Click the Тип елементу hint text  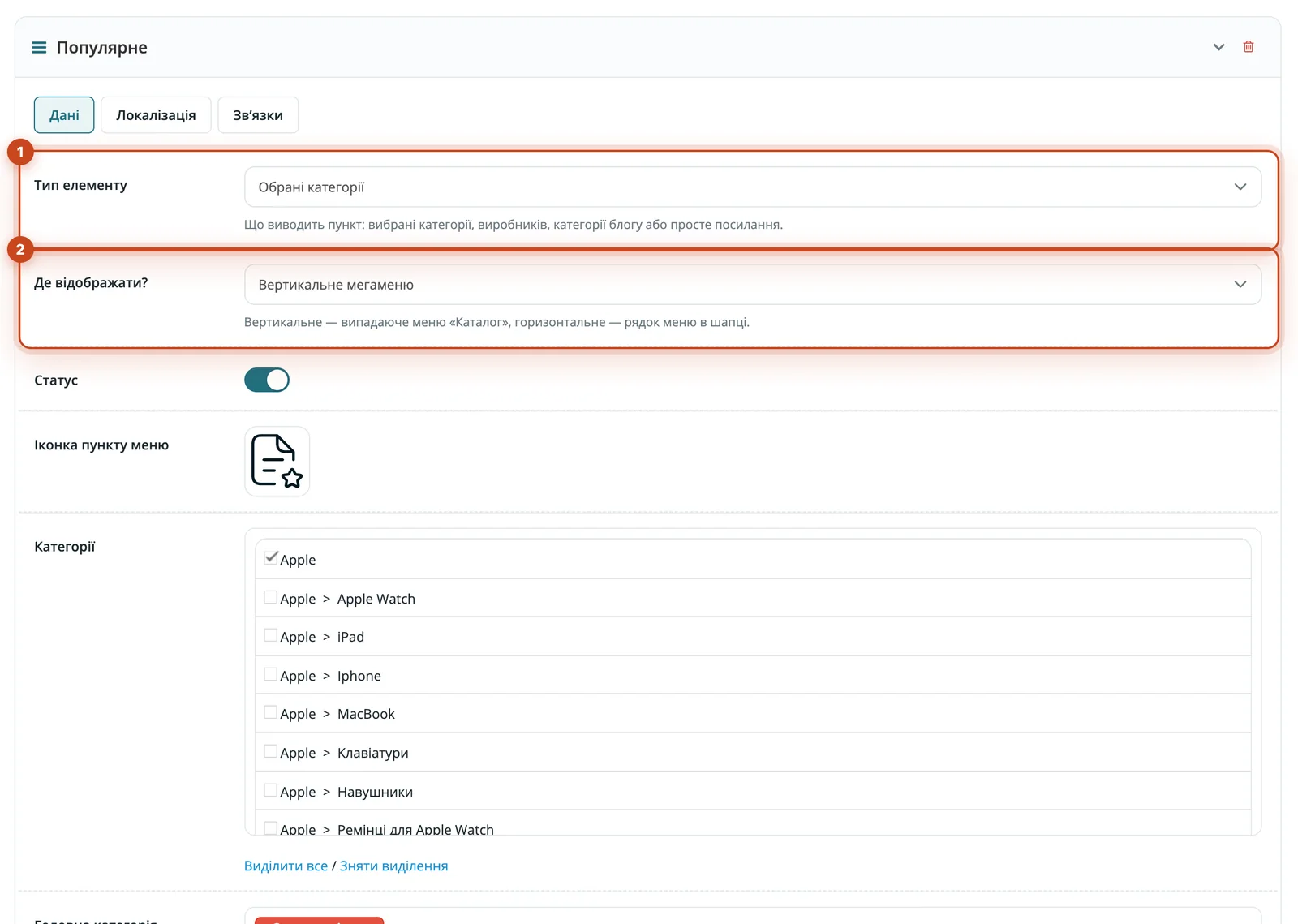pyautogui.click(x=514, y=225)
